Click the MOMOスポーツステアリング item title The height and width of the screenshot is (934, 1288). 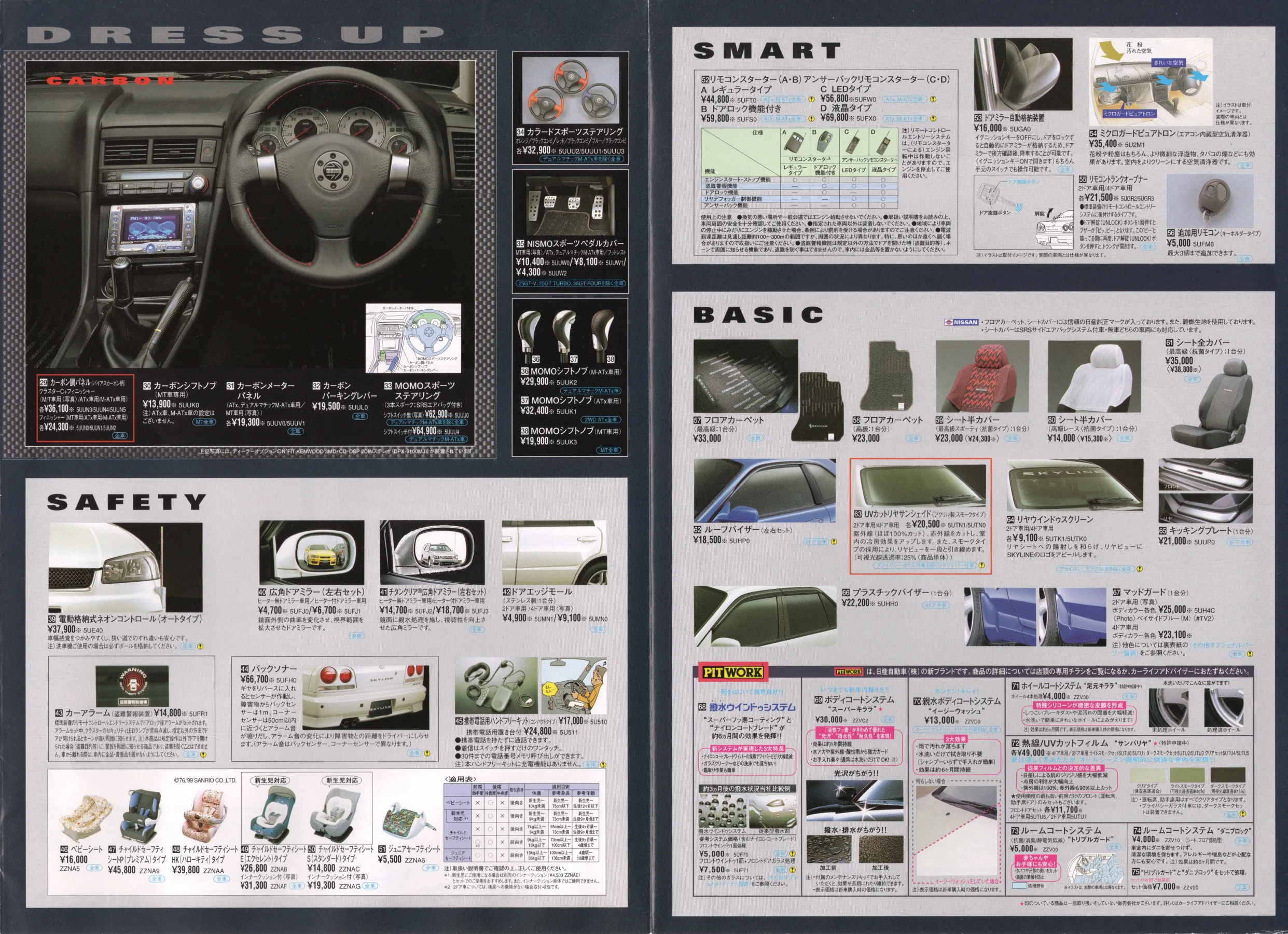pyautogui.click(x=425, y=390)
